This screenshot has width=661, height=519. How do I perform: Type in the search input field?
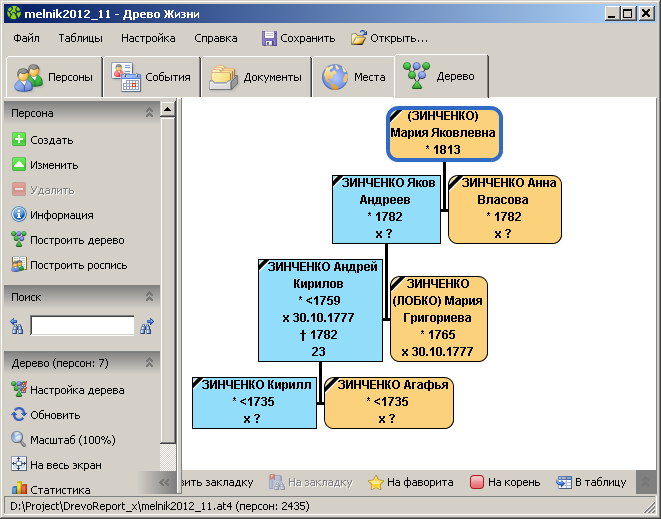[x=82, y=326]
